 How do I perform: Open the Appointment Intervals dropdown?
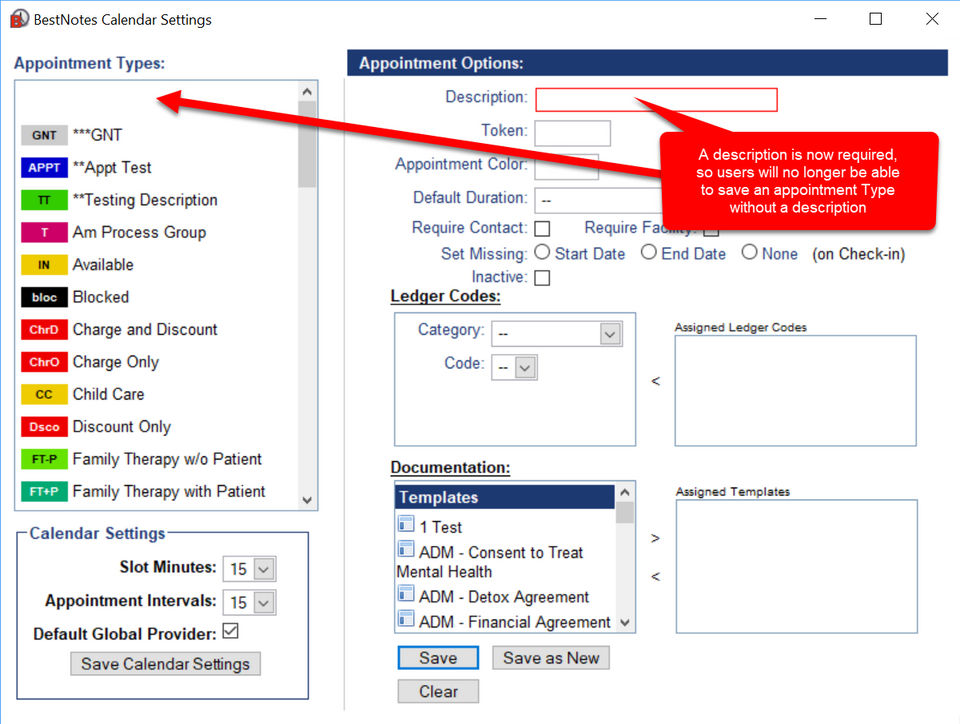click(249, 602)
